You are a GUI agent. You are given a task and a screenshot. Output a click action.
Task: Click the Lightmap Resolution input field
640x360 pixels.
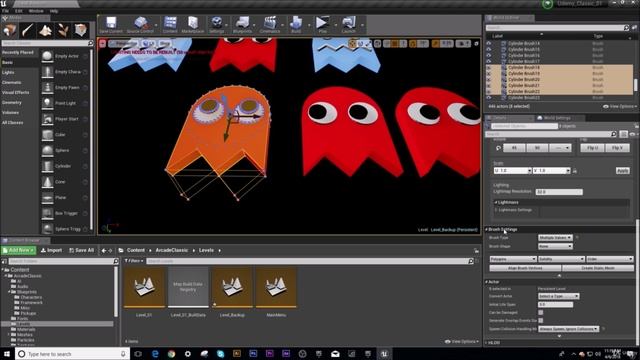point(559,192)
